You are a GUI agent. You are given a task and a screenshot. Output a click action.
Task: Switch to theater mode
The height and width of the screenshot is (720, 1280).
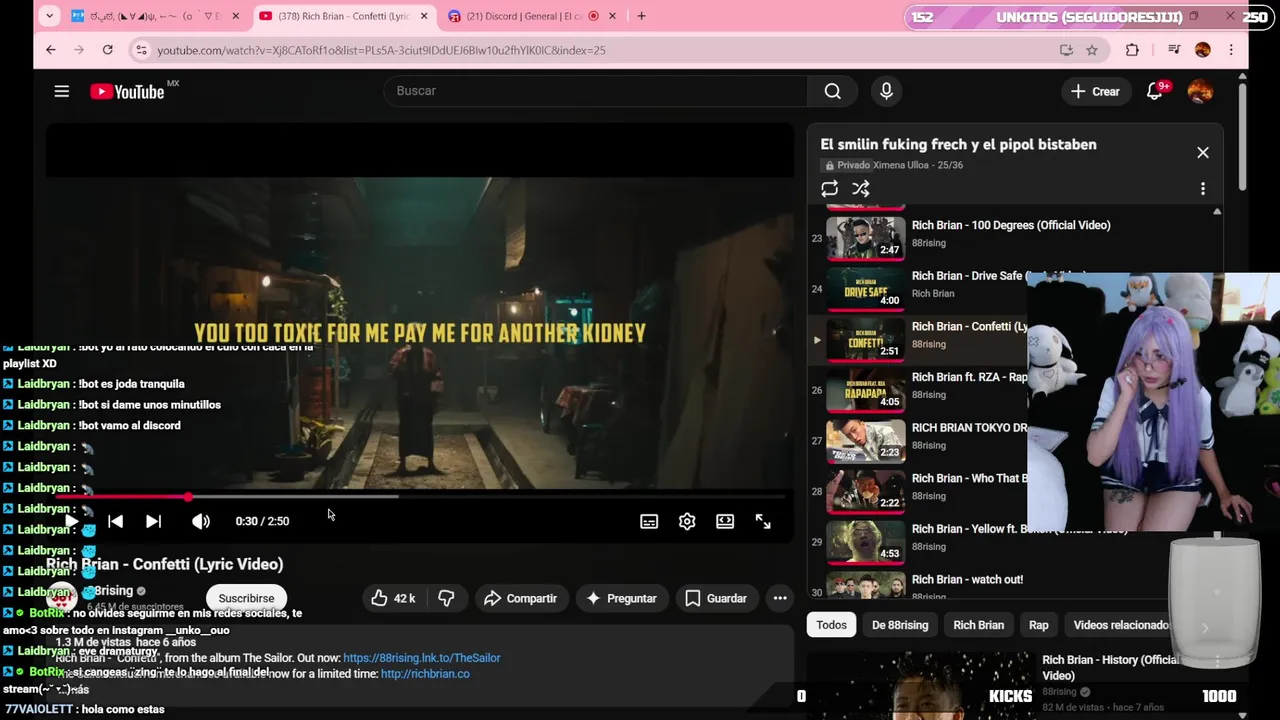(725, 521)
